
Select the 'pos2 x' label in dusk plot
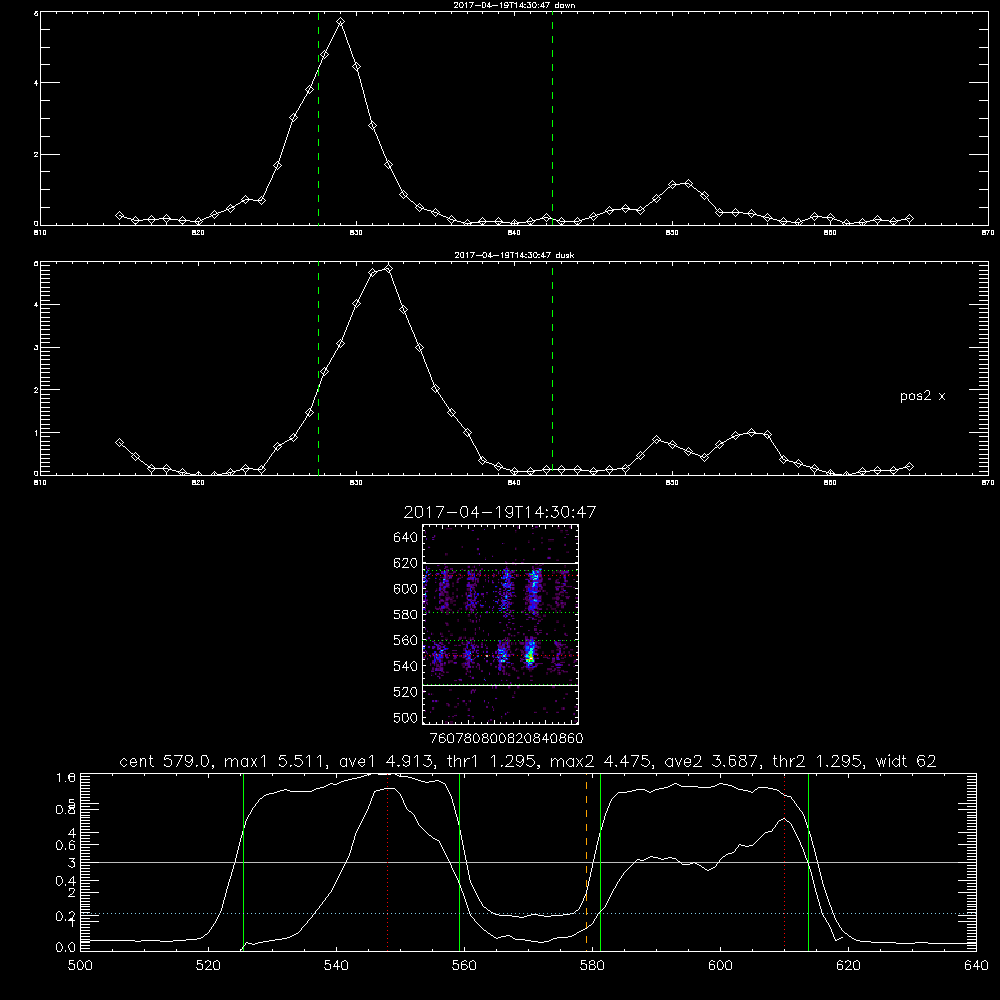(x=922, y=396)
